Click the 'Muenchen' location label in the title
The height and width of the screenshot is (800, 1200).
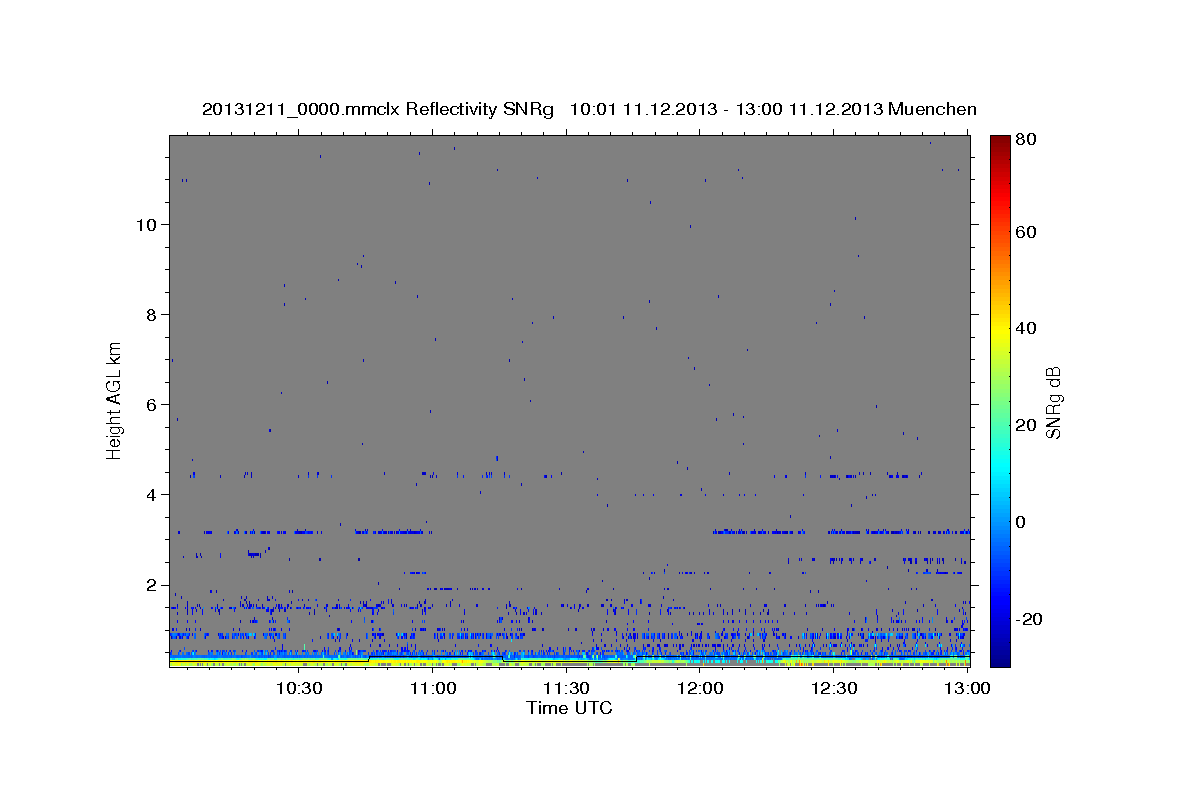[931, 109]
